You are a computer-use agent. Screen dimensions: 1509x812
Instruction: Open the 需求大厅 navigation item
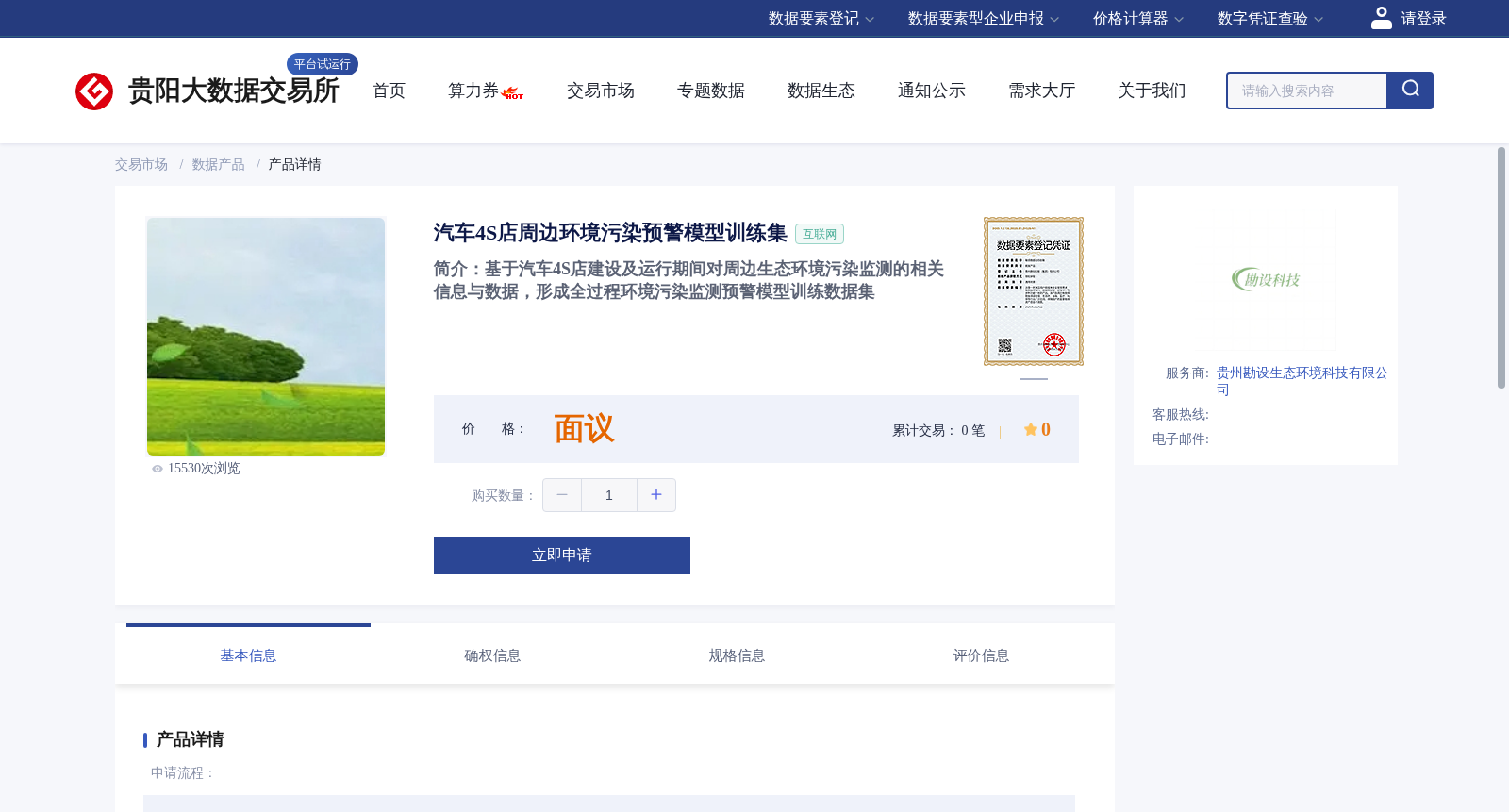click(x=1041, y=91)
